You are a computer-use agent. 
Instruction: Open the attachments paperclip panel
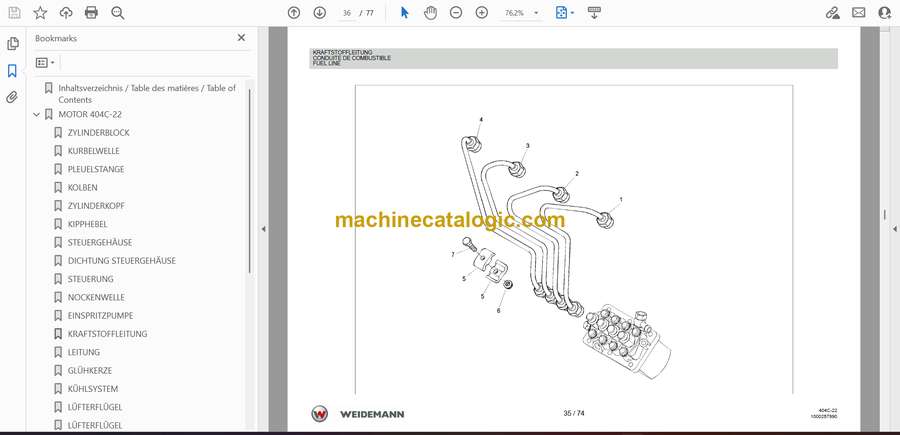(x=12, y=97)
